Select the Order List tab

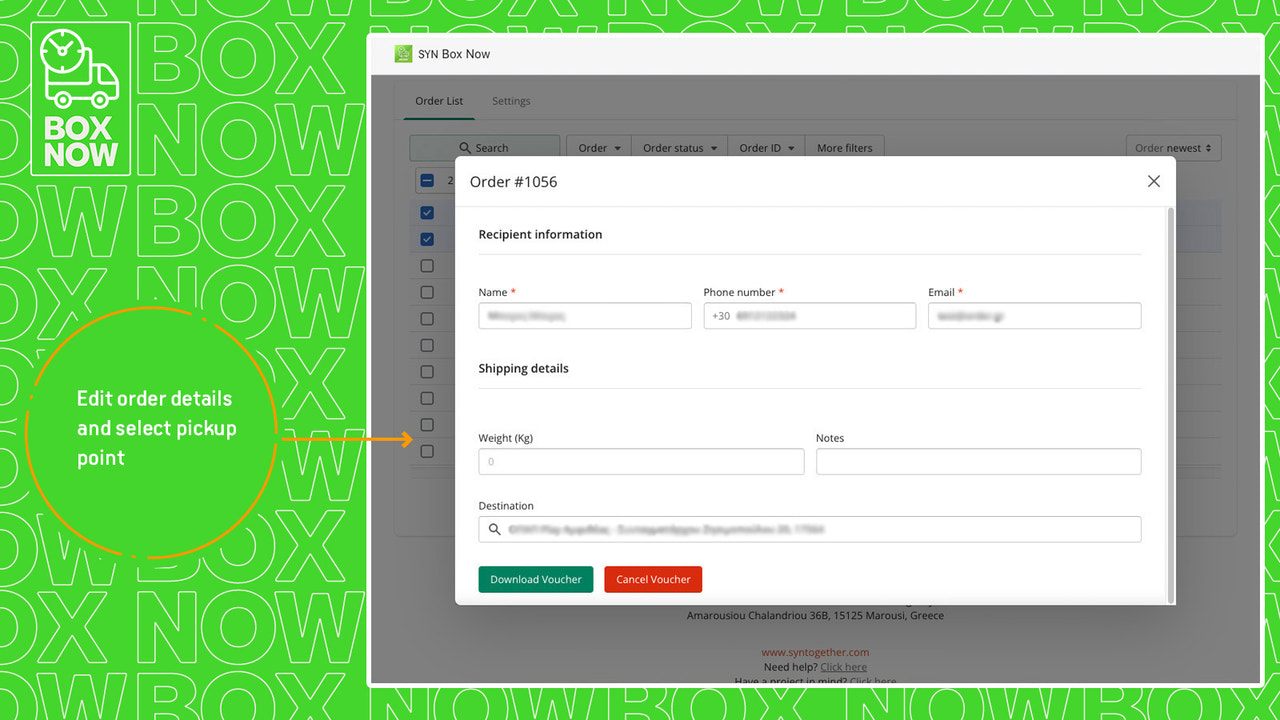(439, 101)
